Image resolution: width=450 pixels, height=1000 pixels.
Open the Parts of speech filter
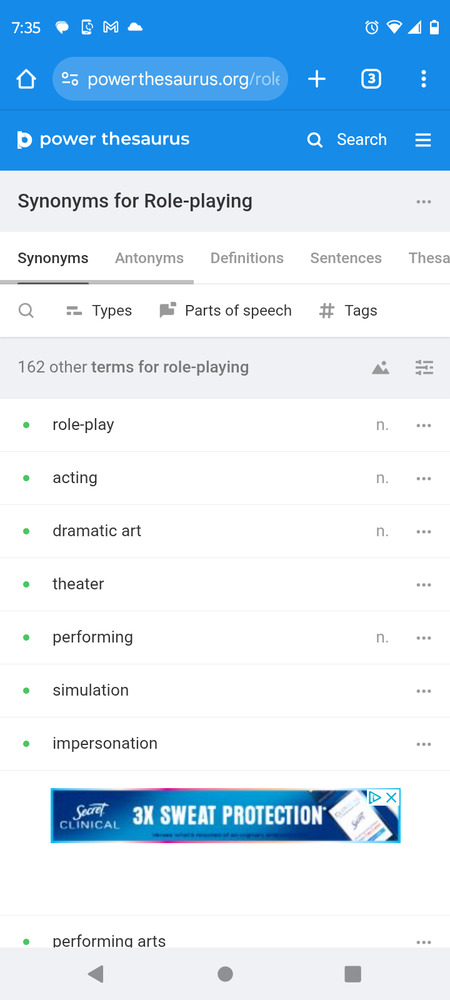coord(225,311)
